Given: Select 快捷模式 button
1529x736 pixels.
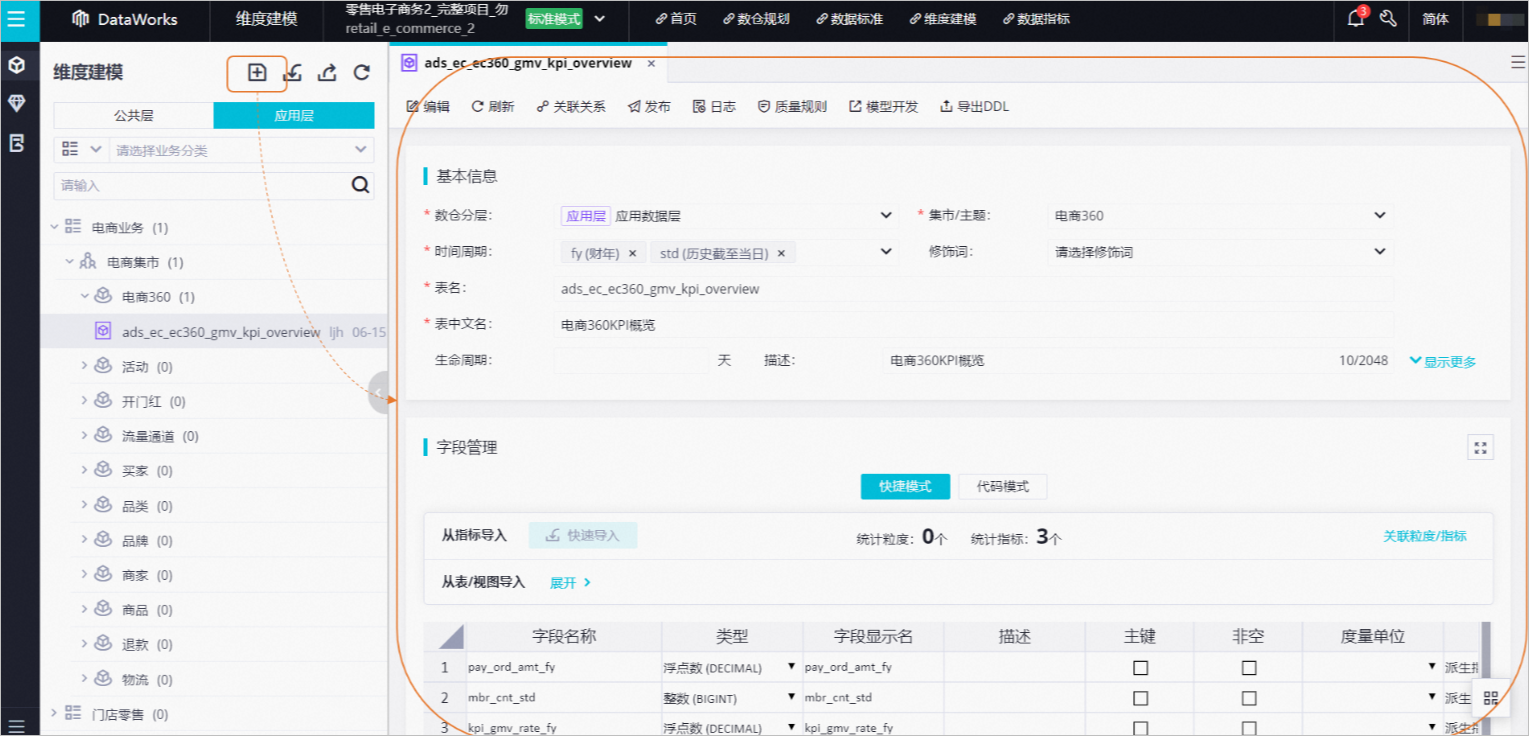Looking at the screenshot, I should coord(905,486).
